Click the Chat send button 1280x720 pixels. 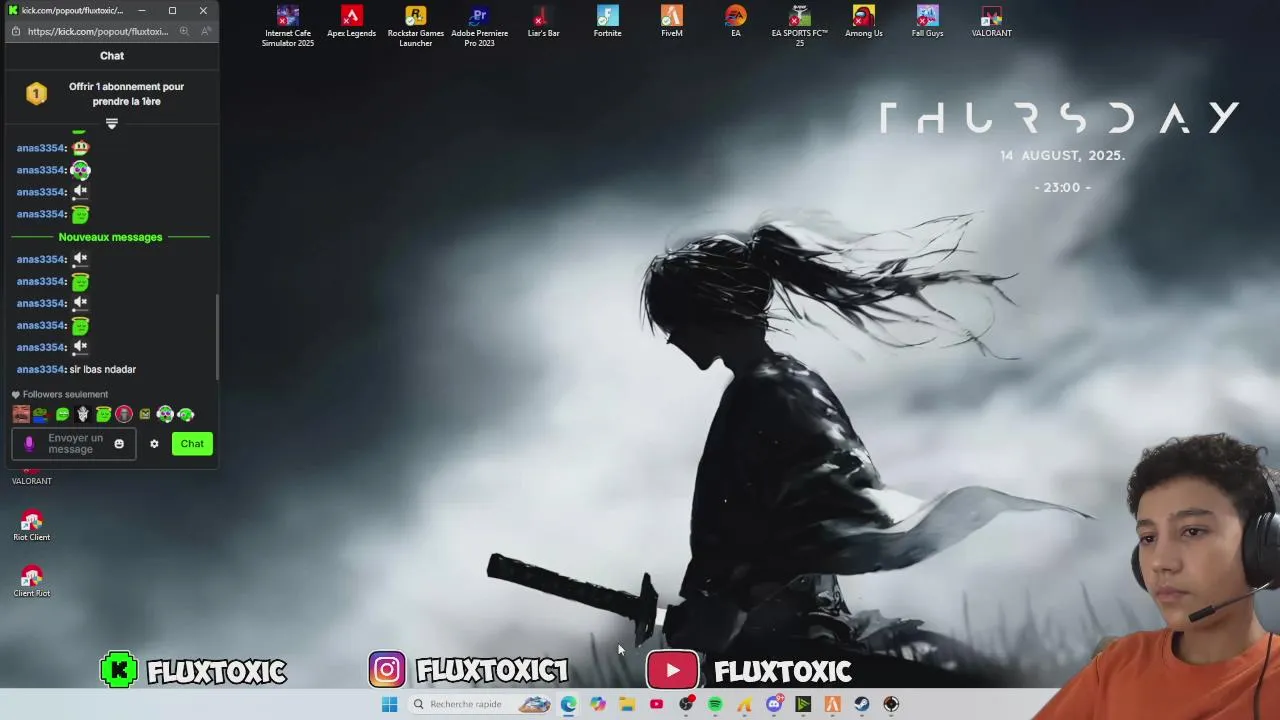coord(192,444)
